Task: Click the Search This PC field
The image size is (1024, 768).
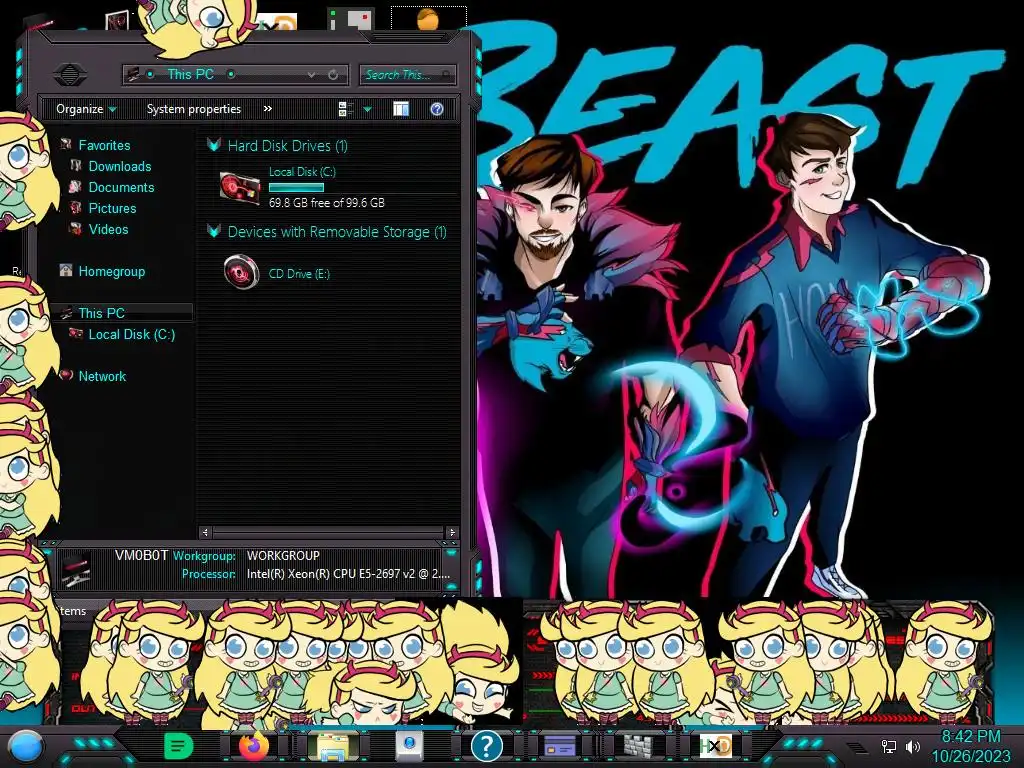Action: 408,75
